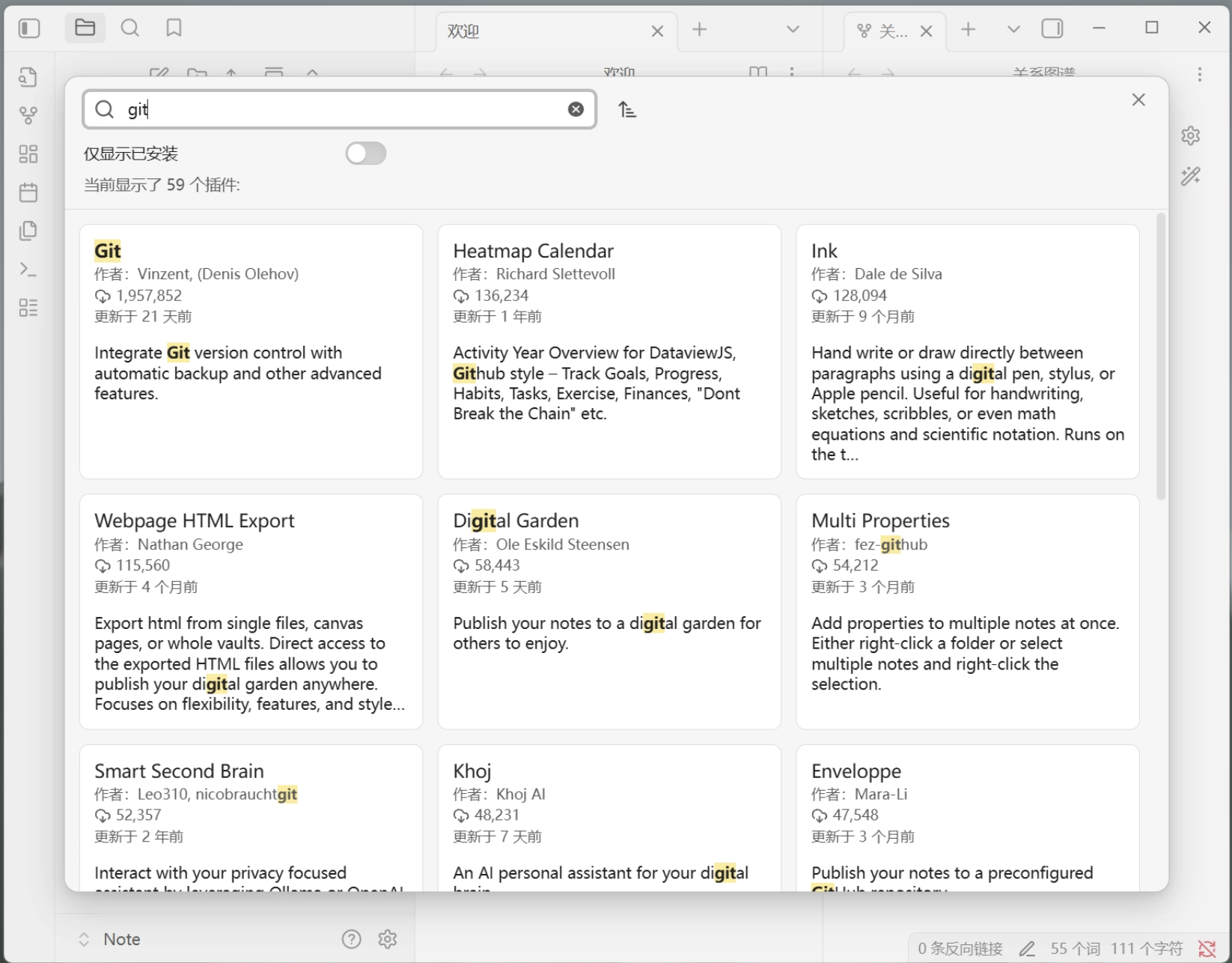The width and height of the screenshot is (1232, 963).
Task: Open vault settings gear icon
Action: 387,939
